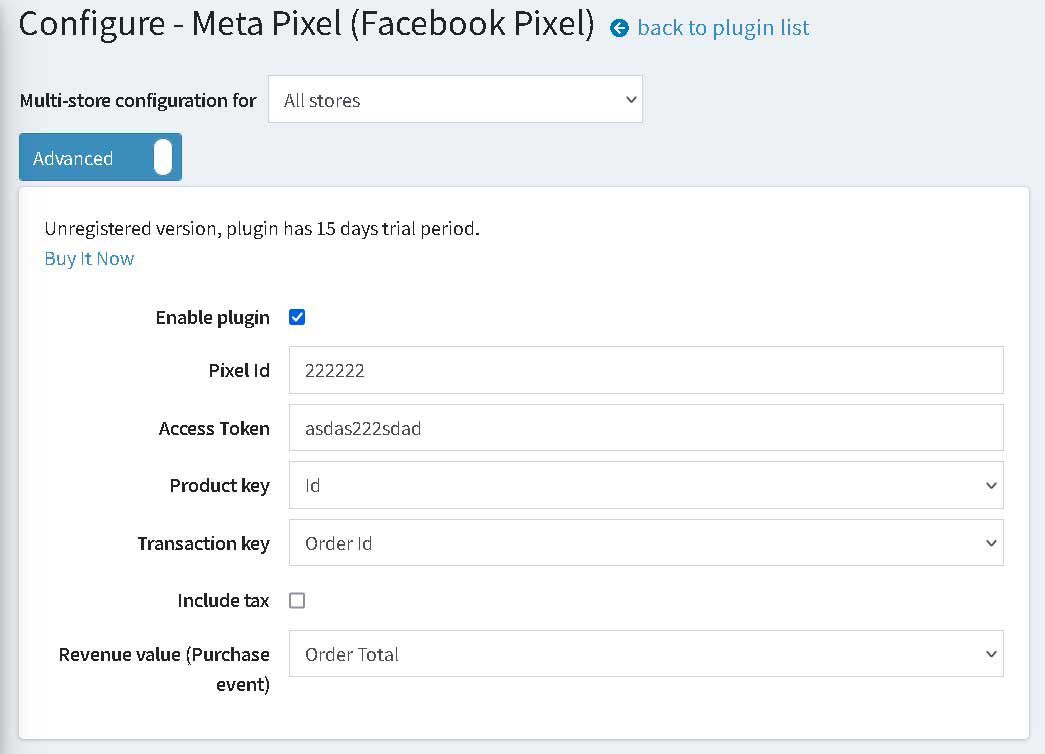1045x754 pixels.
Task: Click the Transaction key chevron arrow
Action: 991,543
